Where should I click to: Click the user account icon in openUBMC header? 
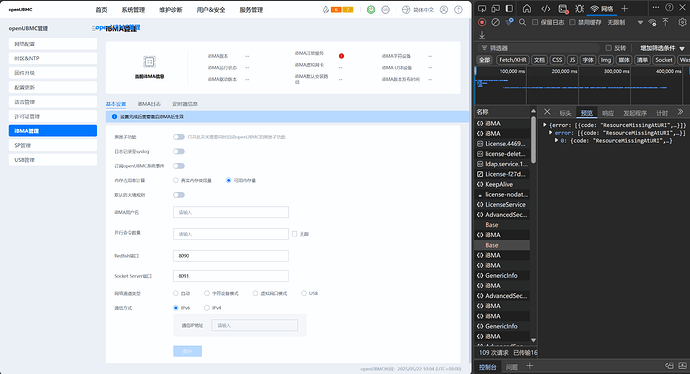pos(444,10)
